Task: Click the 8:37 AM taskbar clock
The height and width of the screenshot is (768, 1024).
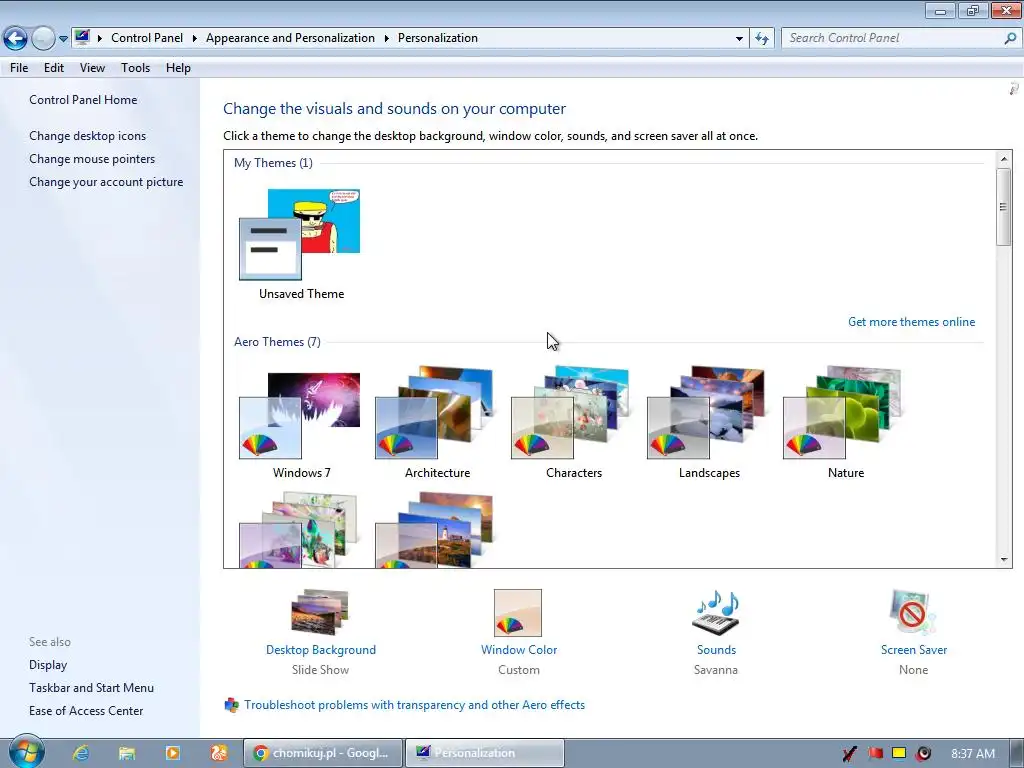Action: coord(973,754)
